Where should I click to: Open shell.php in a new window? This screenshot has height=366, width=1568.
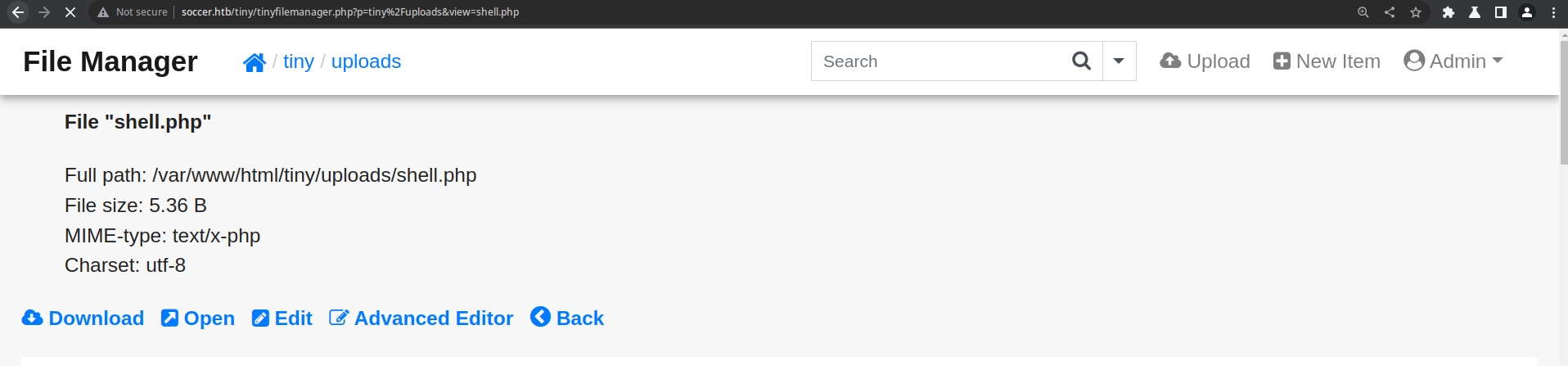(198, 318)
